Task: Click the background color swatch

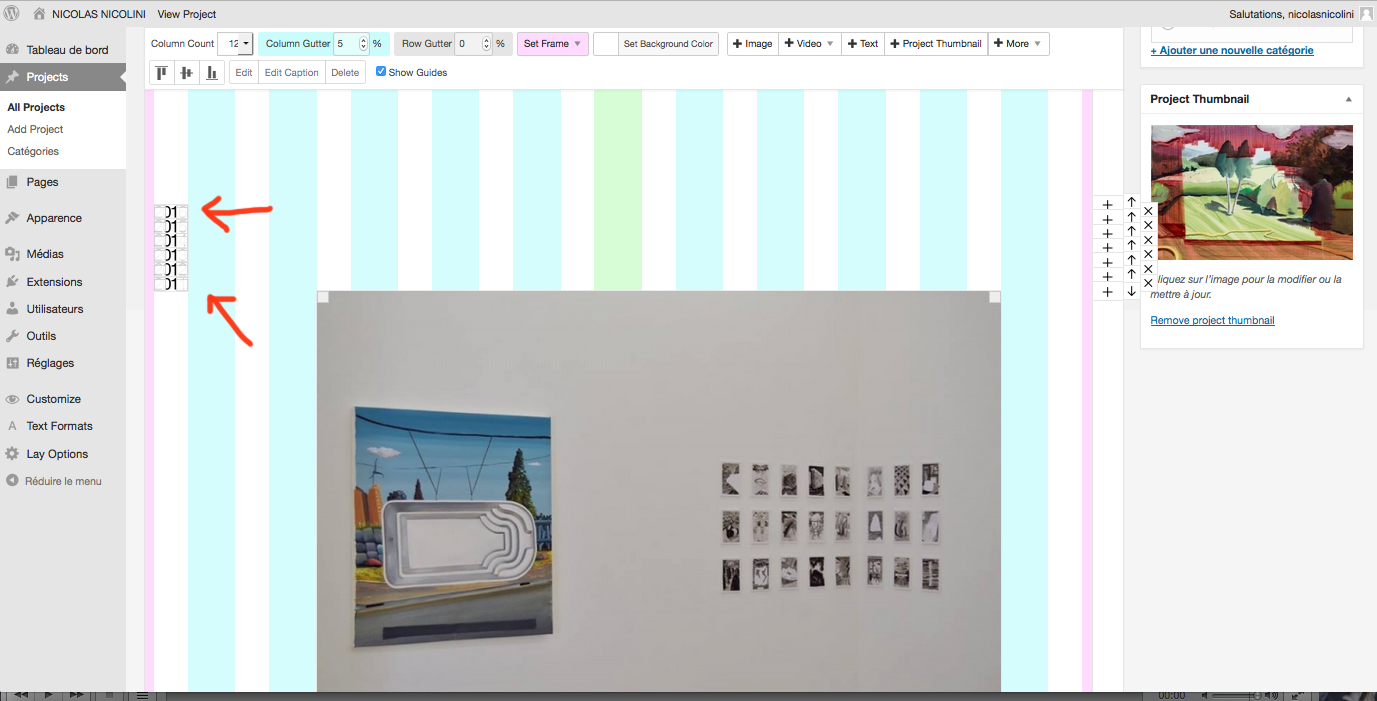Action: 606,44
